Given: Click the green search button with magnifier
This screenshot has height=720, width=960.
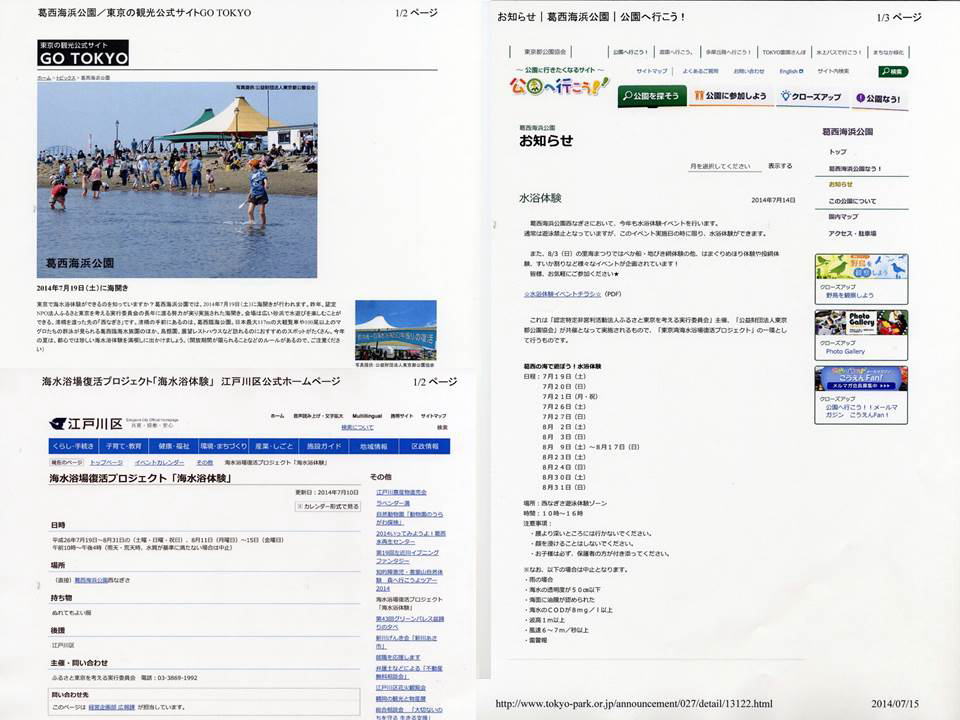Looking at the screenshot, I should tap(893, 72).
